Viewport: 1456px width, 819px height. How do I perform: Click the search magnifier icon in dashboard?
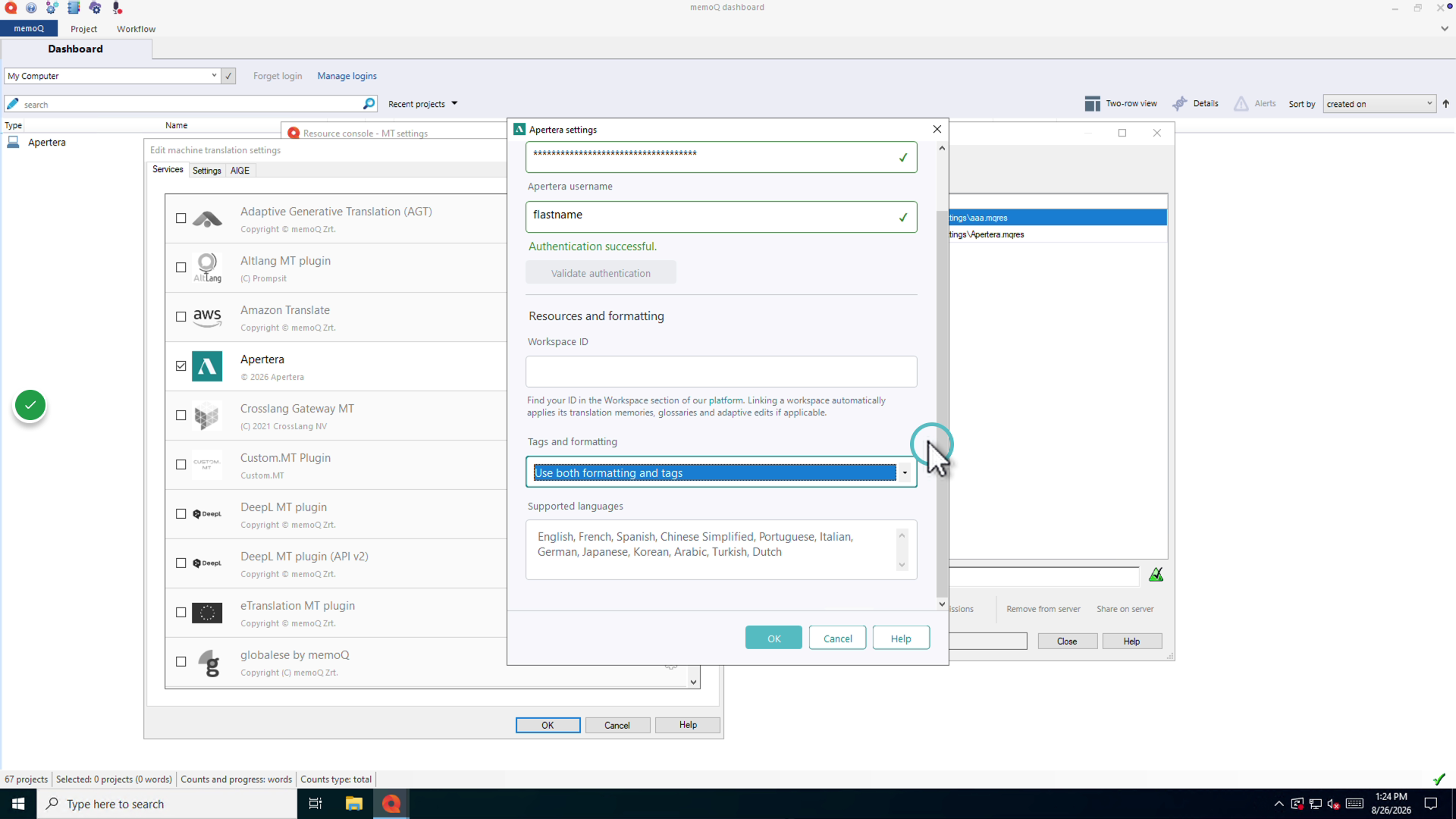pos(369,104)
